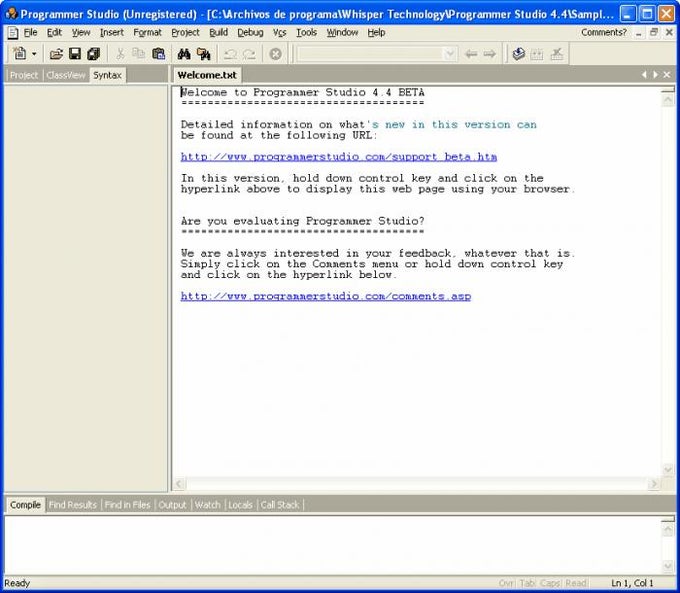Click the Build project toolbar icon

click(537, 54)
